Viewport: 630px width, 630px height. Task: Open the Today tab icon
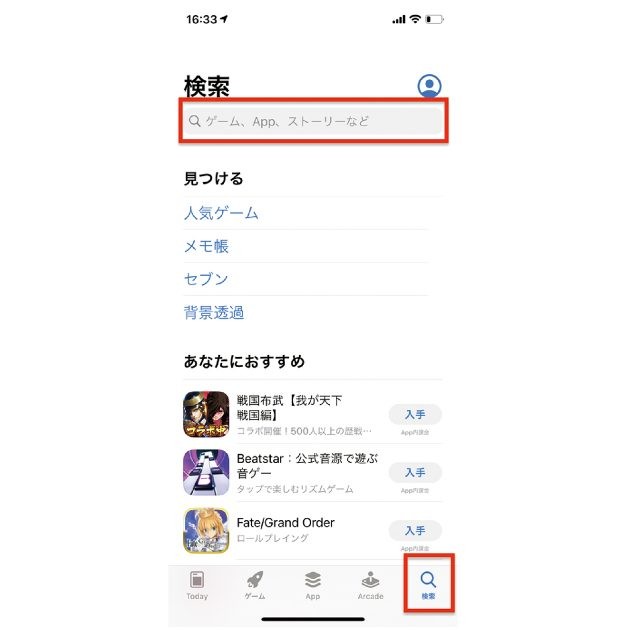(x=197, y=585)
